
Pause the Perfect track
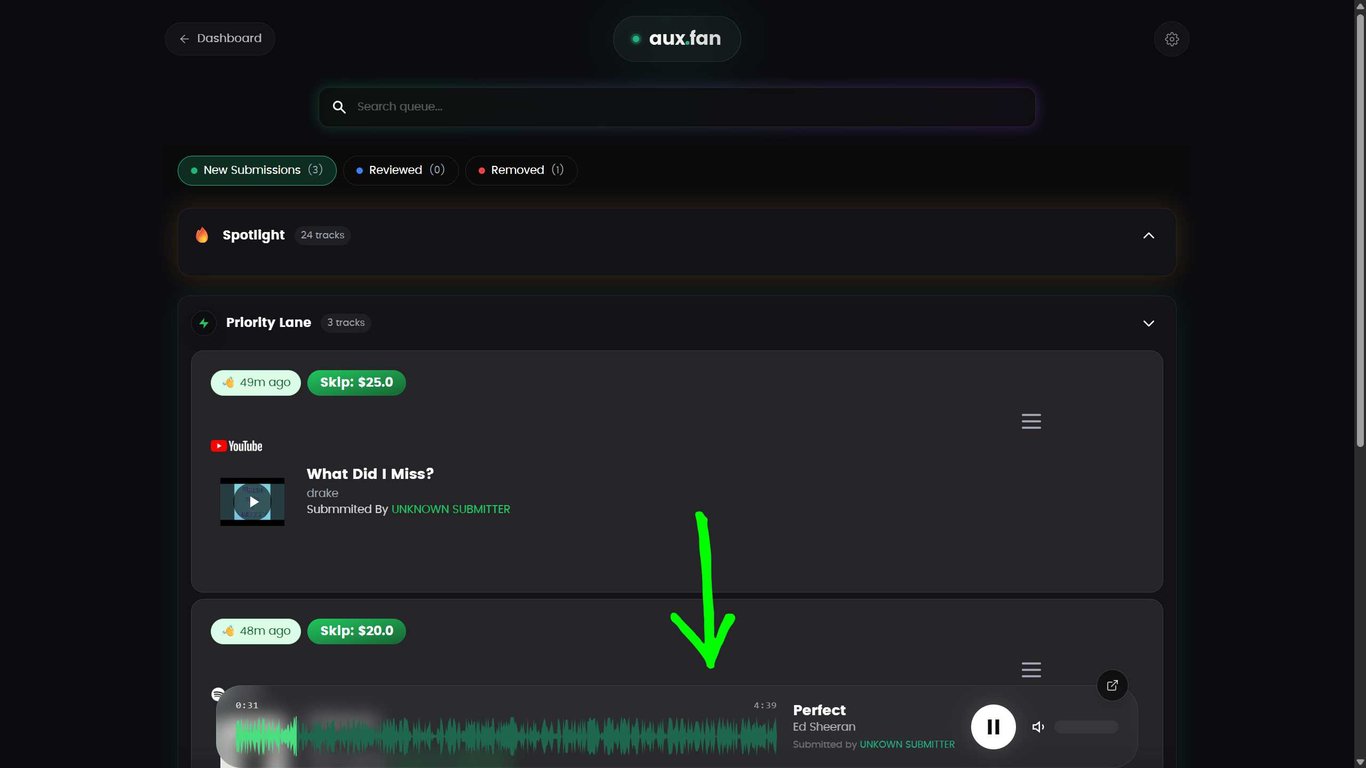coord(993,727)
